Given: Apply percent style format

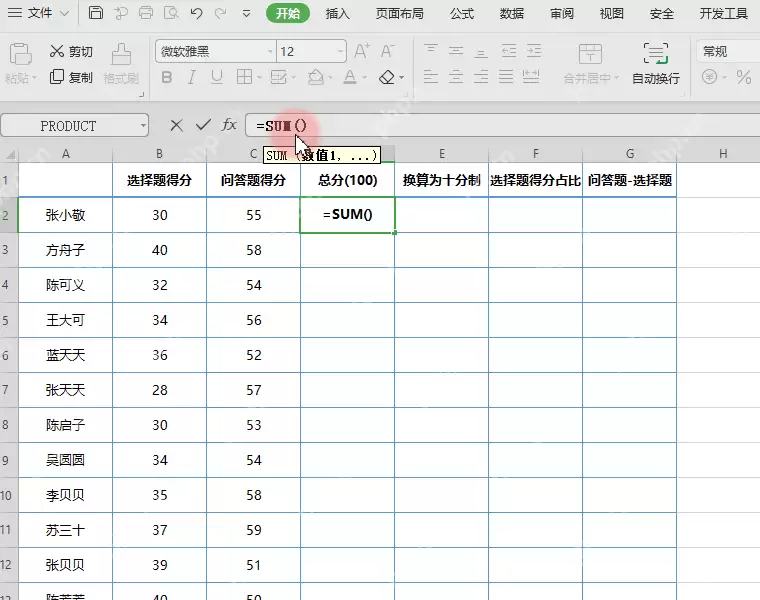Looking at the screenshot, I should pos(744,77).
